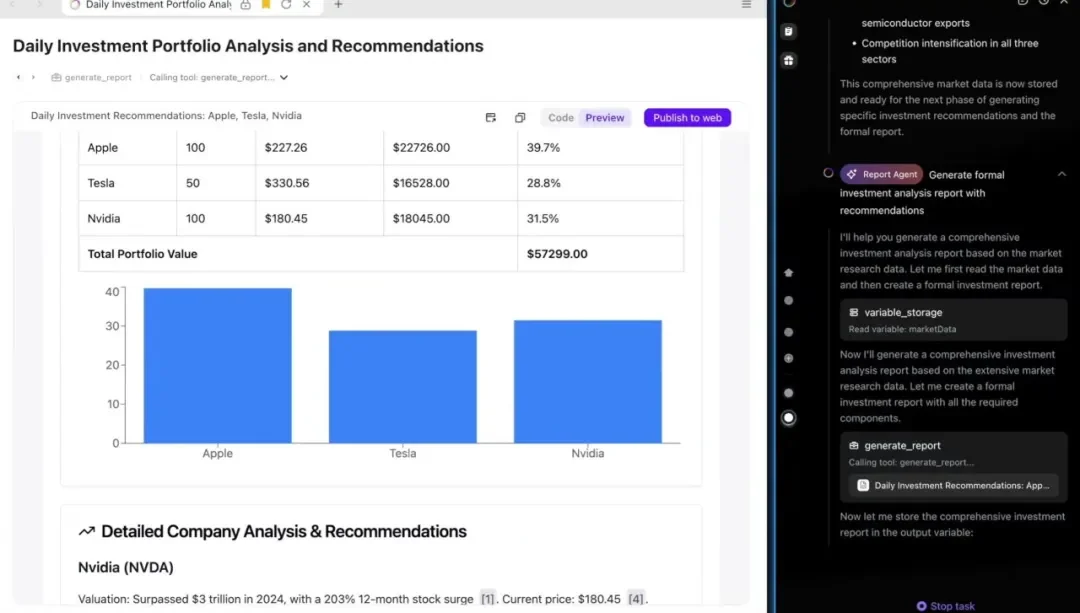Click the 'Total Portfolio Value' row label
Viewport: 1080px width, 613px height.
point(142,254)
